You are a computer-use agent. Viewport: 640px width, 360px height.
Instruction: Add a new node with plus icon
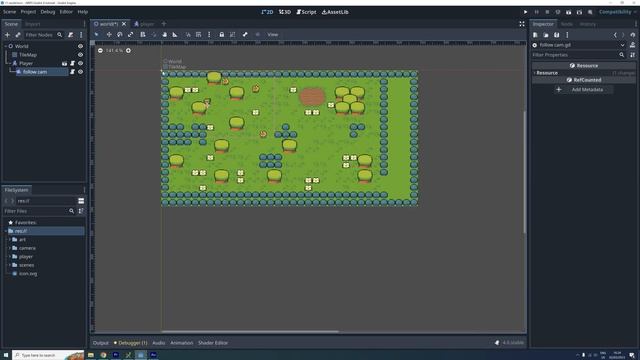click(x=7, y=35)
